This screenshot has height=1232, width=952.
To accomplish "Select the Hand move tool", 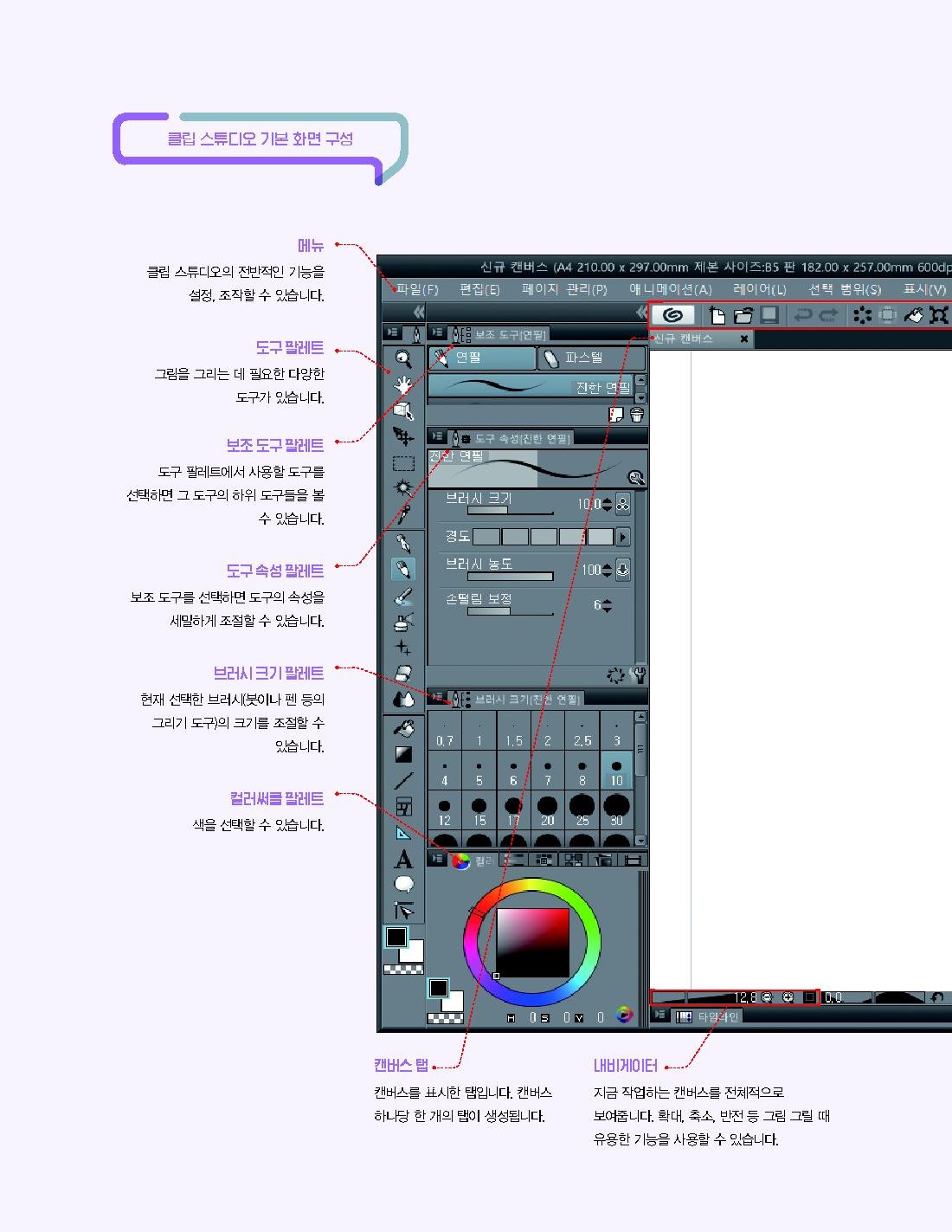I will (x=403, y=384).
